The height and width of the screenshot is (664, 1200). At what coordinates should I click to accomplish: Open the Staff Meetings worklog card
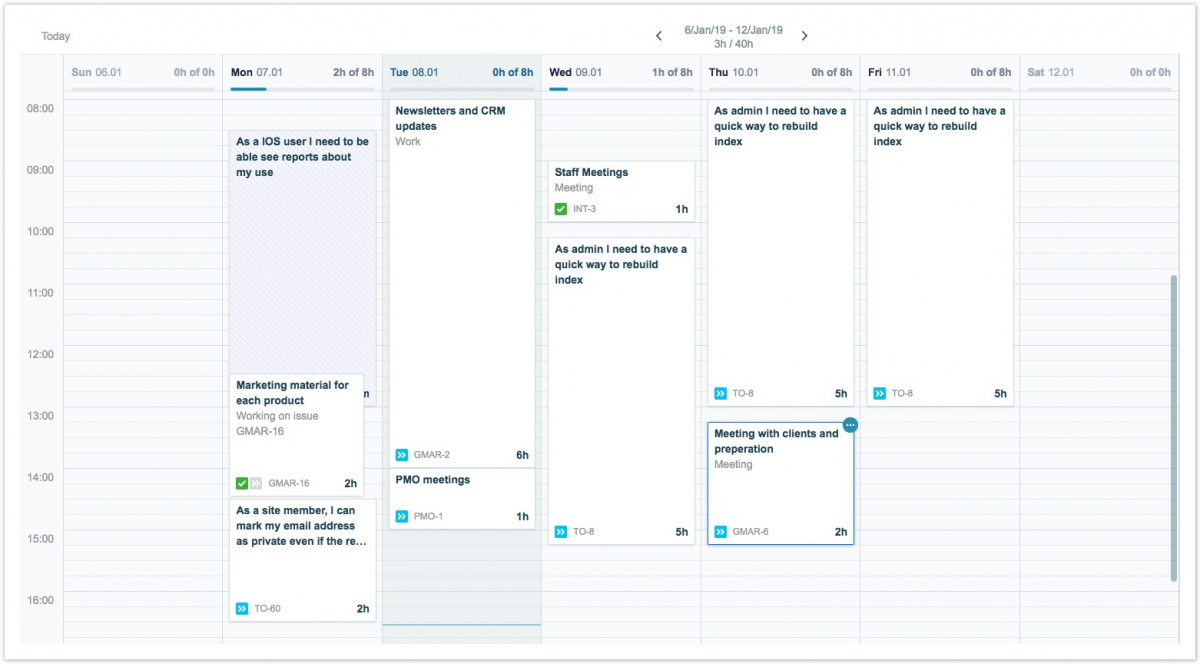620,180
